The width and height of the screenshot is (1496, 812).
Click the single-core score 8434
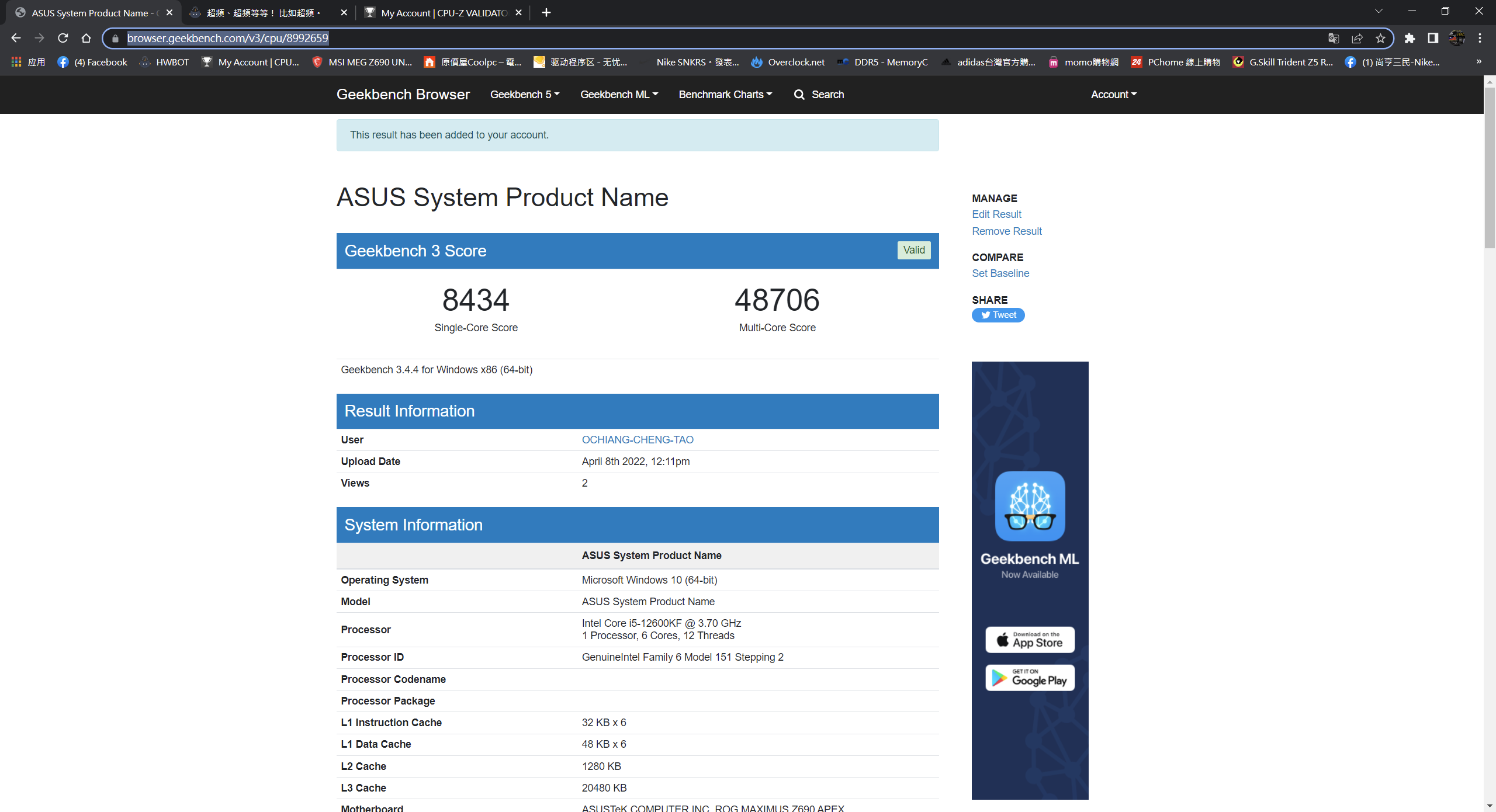tap(476, 300)
